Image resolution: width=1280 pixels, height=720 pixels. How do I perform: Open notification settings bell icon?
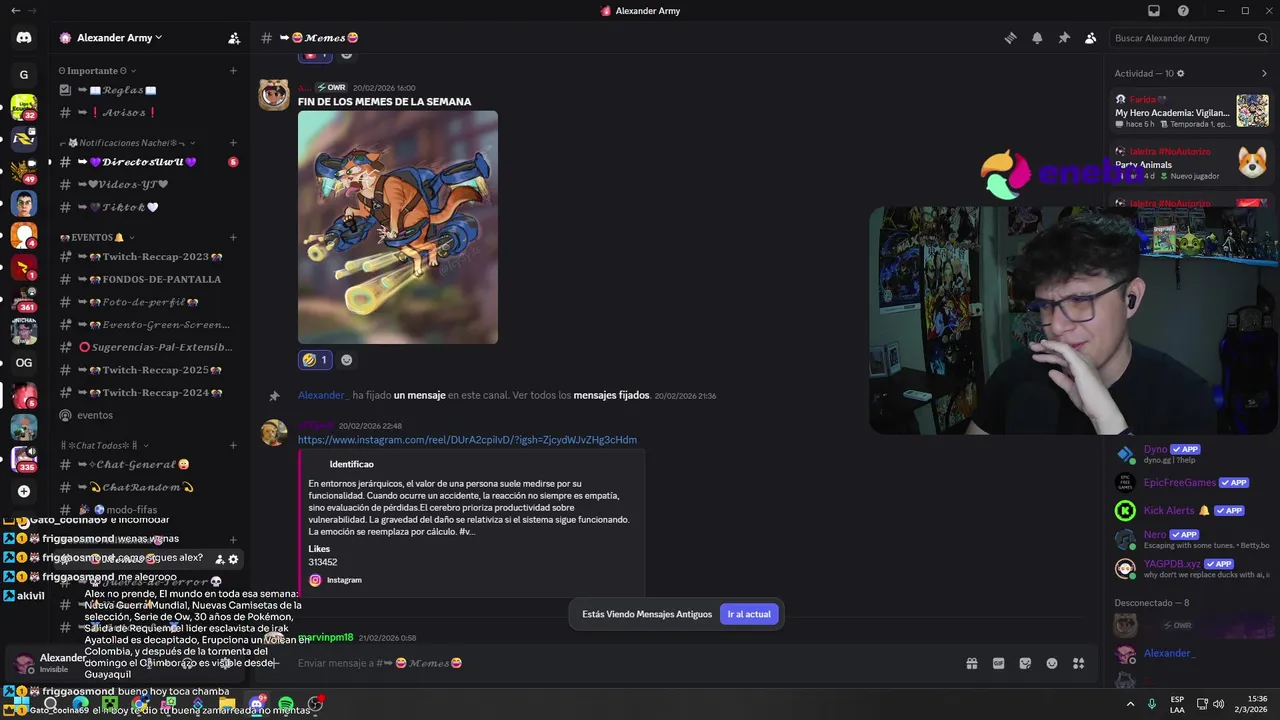[1037, 38]
